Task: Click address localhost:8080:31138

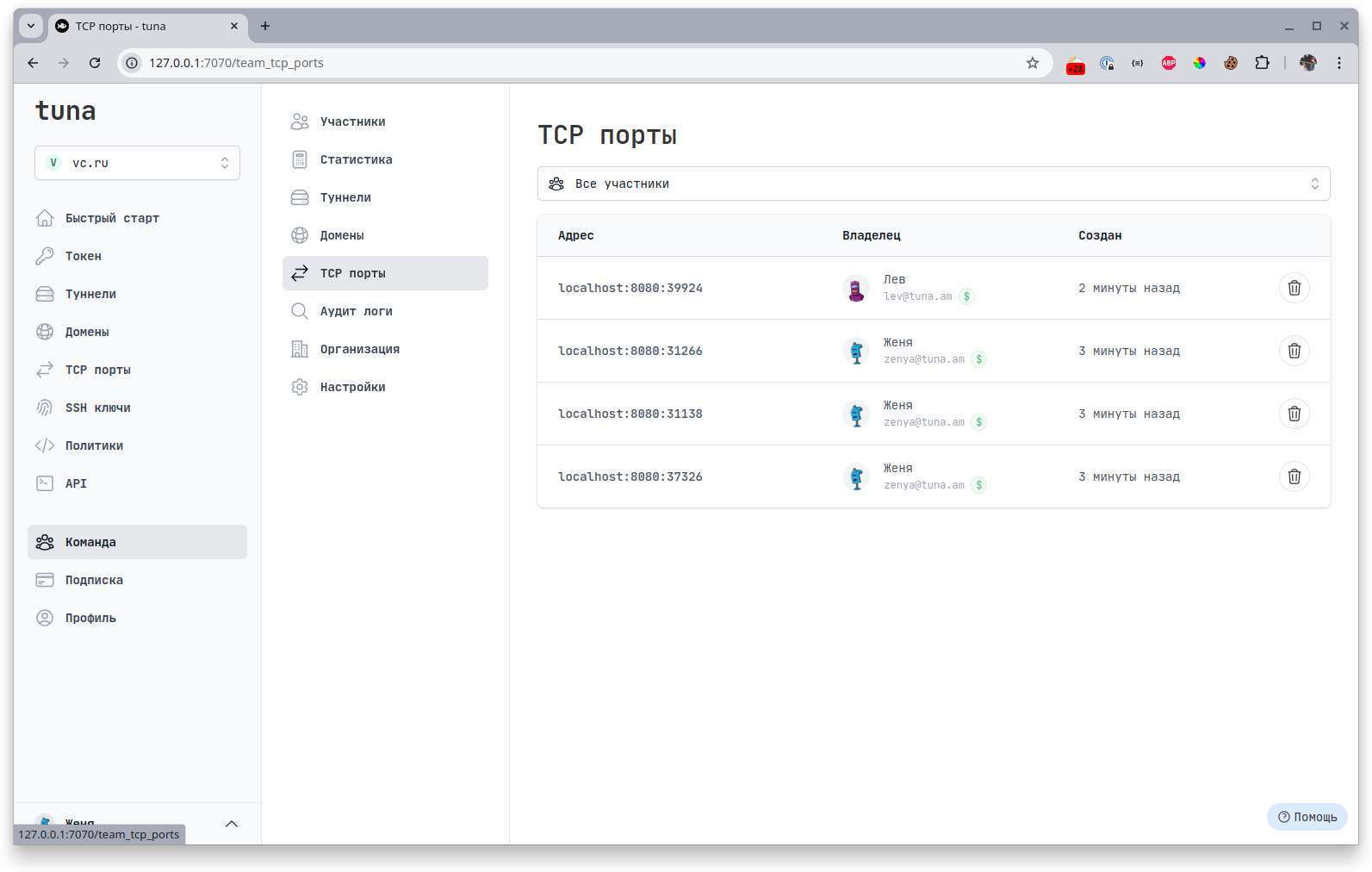Action: 630,414
